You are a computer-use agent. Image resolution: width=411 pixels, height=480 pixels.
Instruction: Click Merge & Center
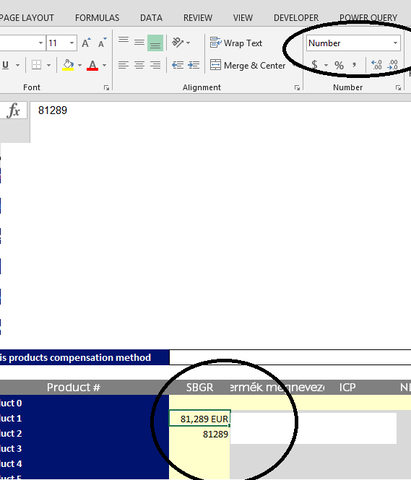coord(248,65)
